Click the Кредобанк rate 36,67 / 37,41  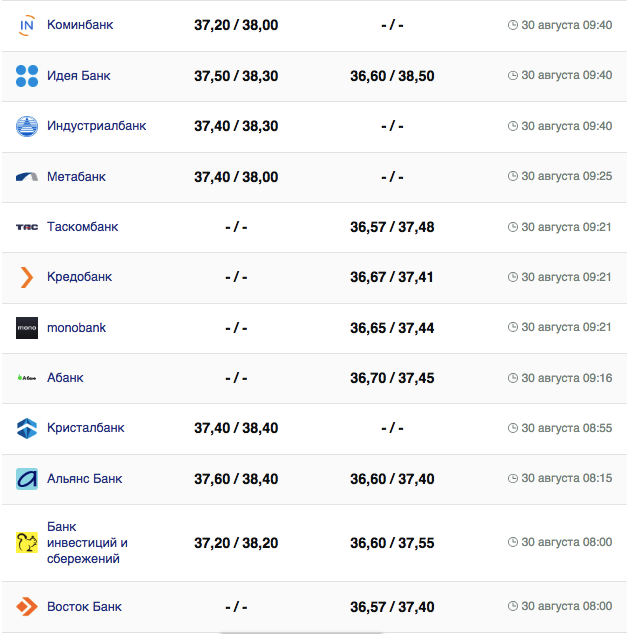(392, 277)
